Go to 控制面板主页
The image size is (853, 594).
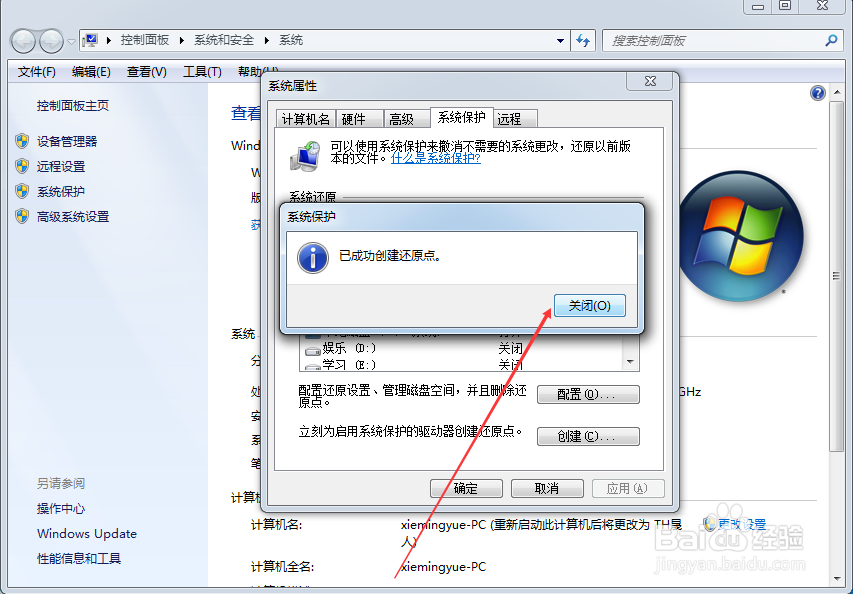(73, 106)
